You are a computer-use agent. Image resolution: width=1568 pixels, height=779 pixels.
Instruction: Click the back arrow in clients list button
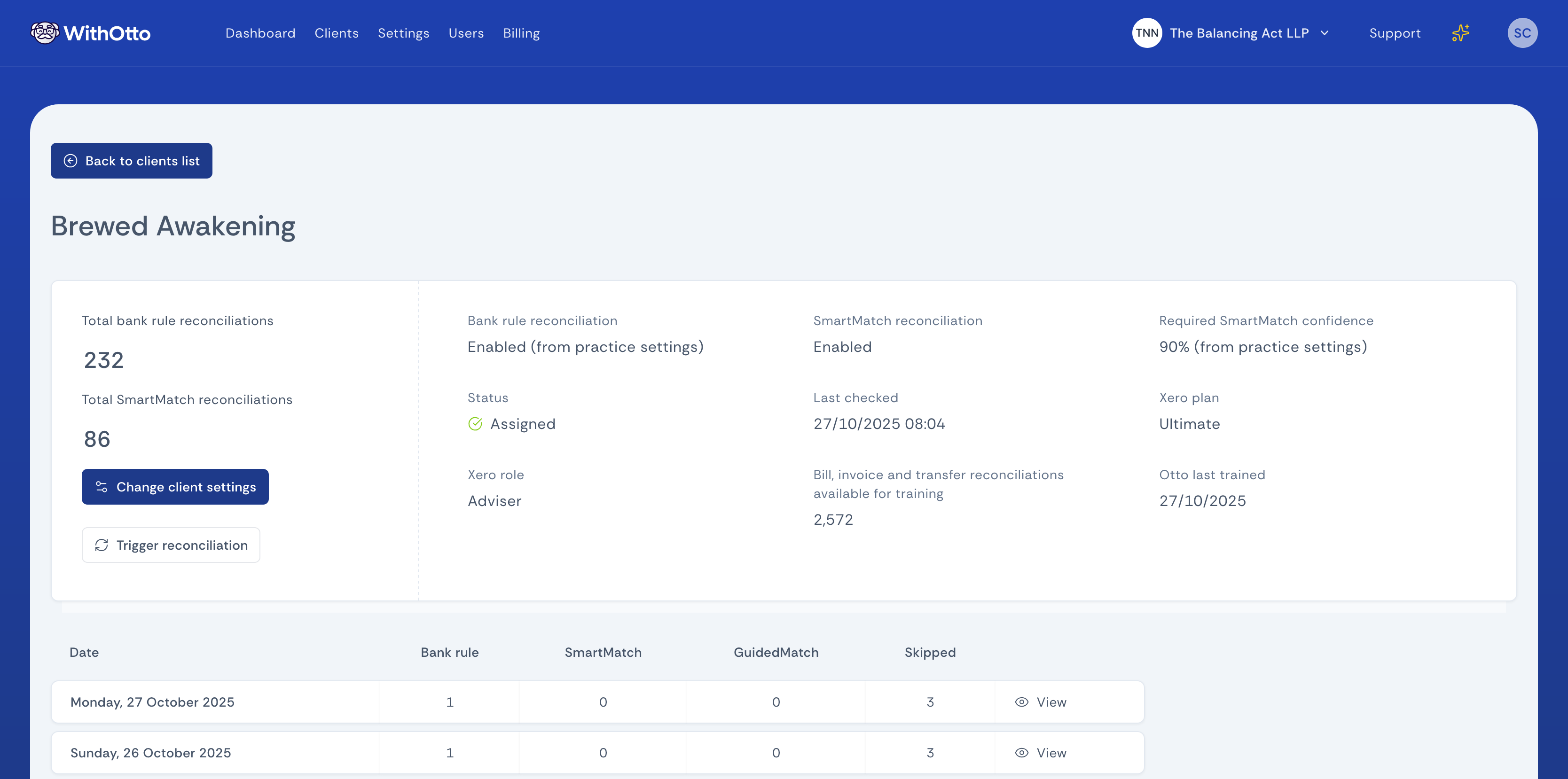tap(71, 161)
